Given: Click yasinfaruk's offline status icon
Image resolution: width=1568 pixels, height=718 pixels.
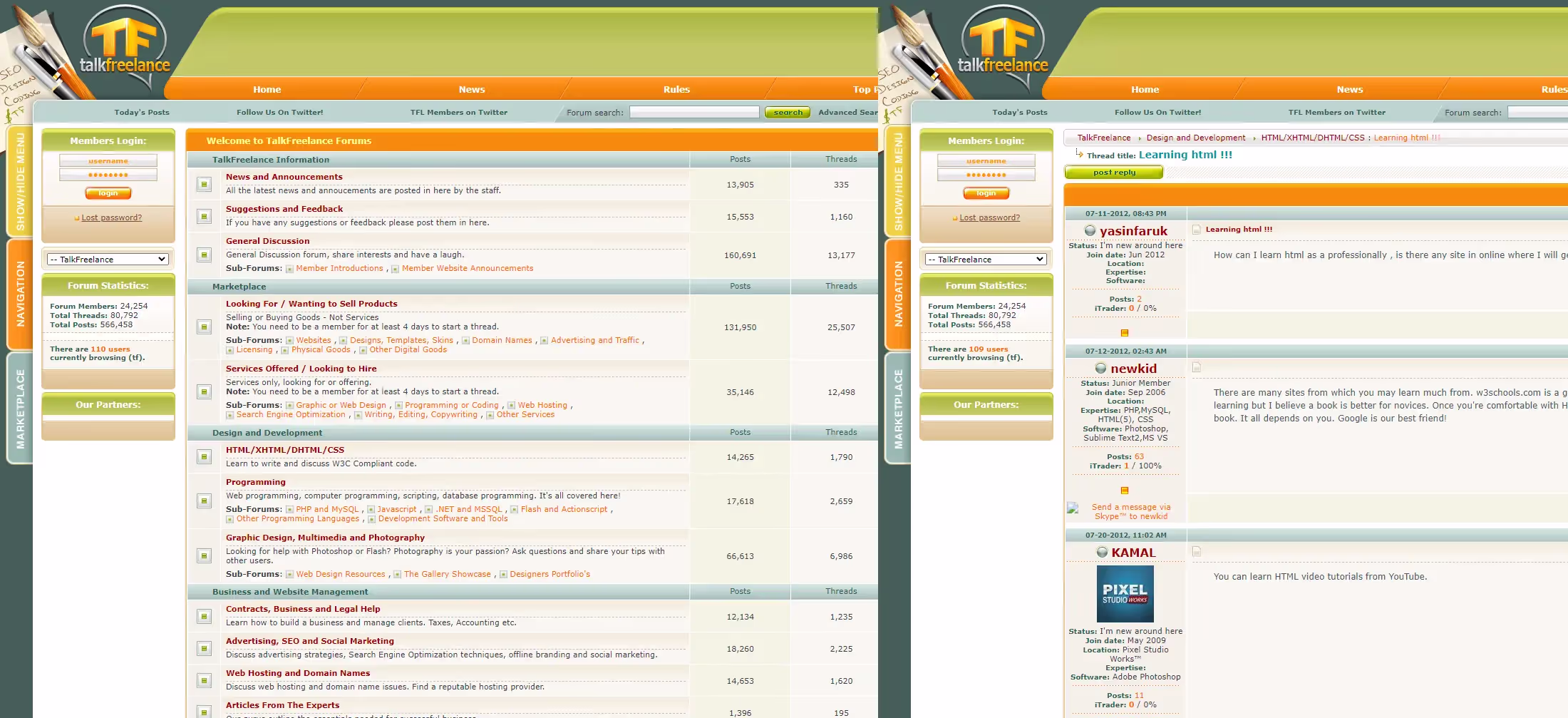Looking at the screenshot, I should click(1090, 230).
